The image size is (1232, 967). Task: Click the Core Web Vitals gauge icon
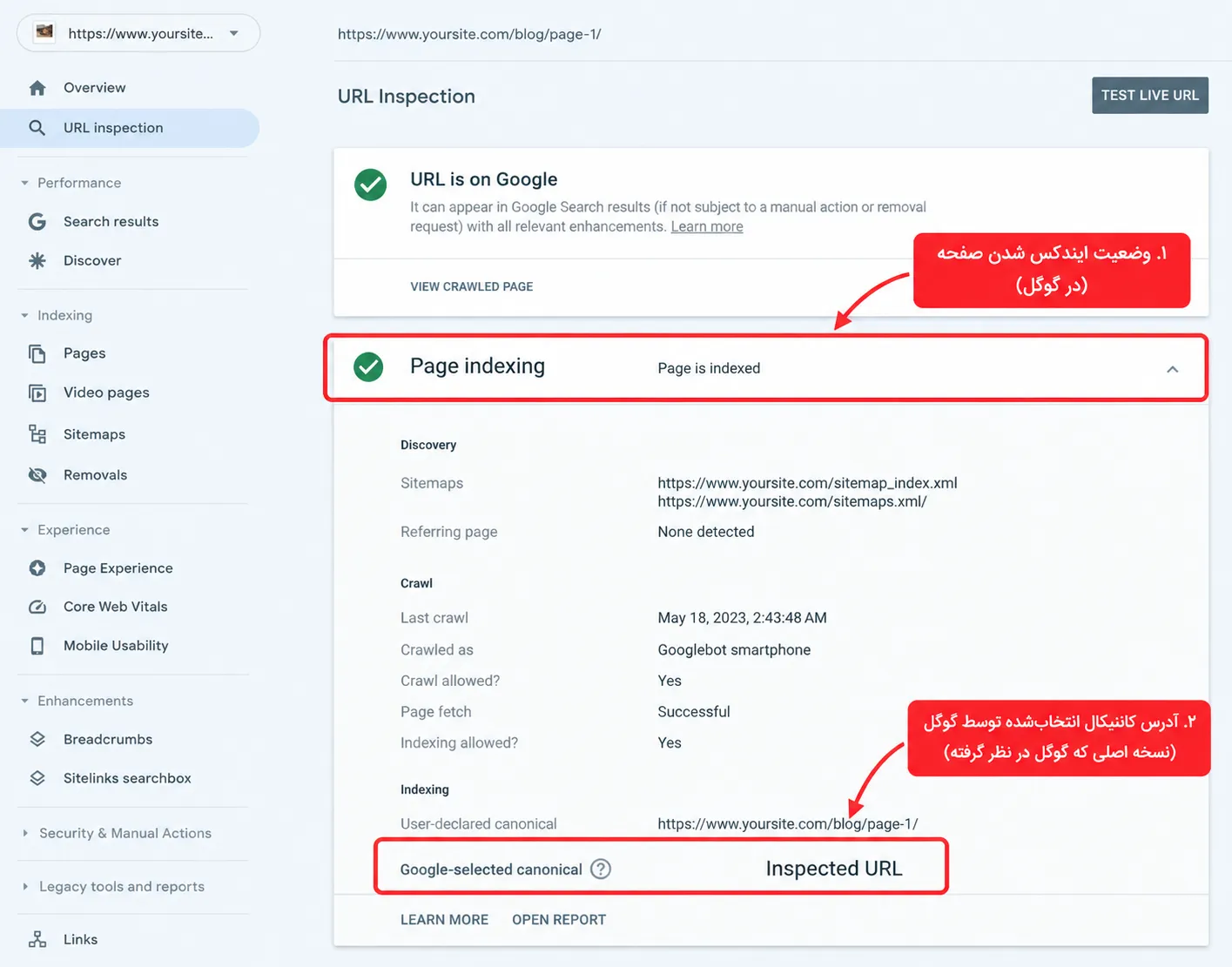point(37,607)
